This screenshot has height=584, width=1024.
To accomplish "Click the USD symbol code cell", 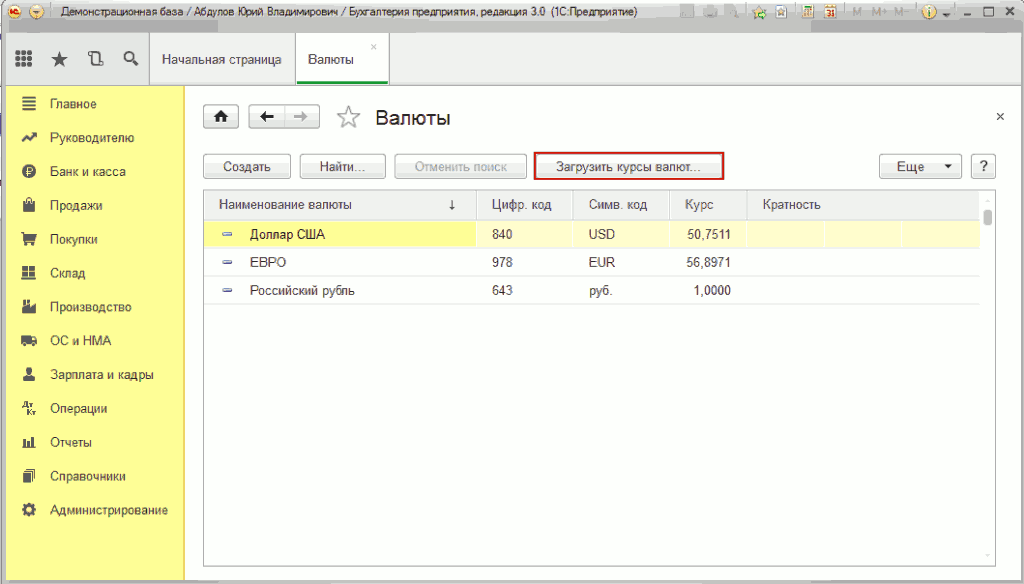I will 621,234.
